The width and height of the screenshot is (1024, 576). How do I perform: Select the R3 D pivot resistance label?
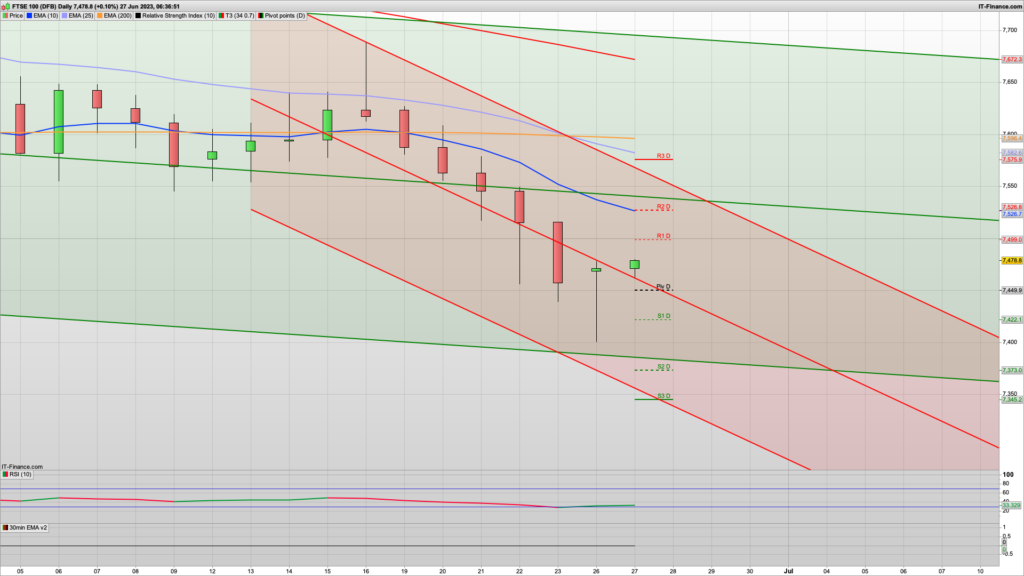(662, 155)
